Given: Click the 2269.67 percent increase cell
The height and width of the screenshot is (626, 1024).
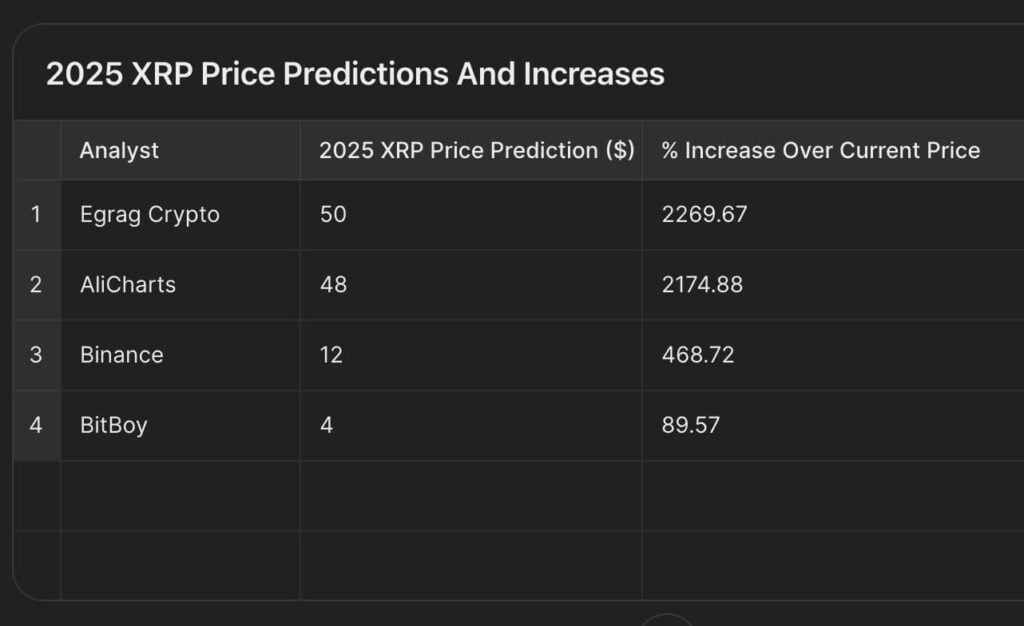Looking at the screenshot, I should pyautogui.click(x=704, y=214).
